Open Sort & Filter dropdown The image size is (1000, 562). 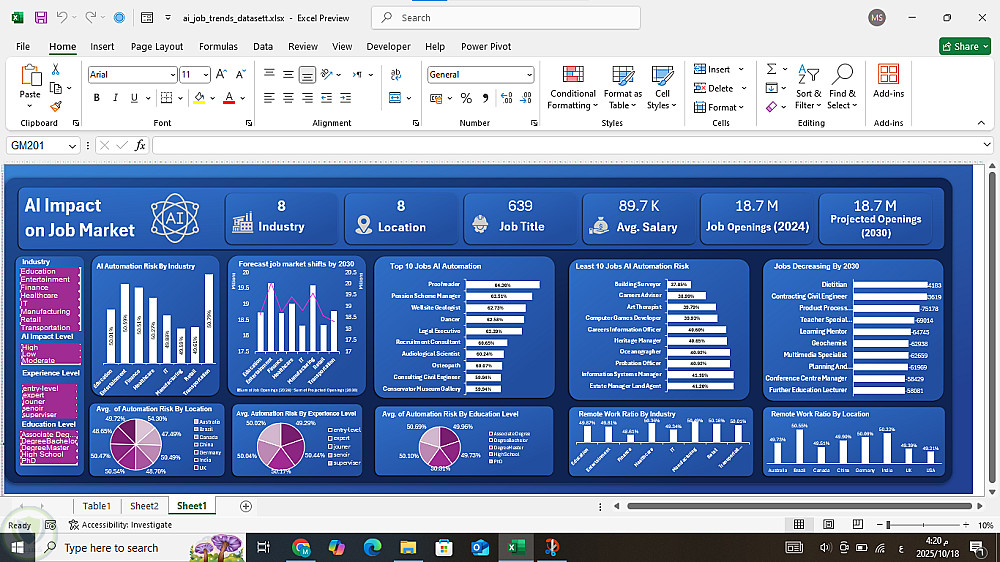tap(808, 87)
